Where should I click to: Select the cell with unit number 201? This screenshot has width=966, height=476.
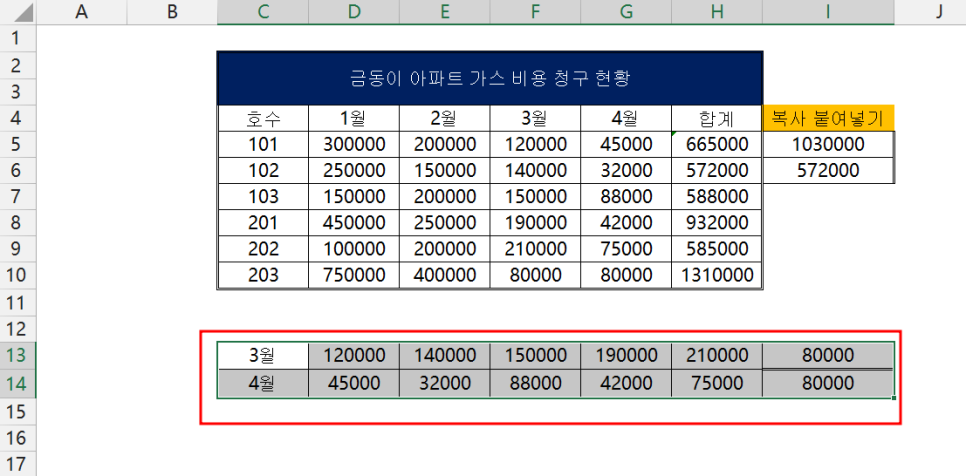point(263,223)
